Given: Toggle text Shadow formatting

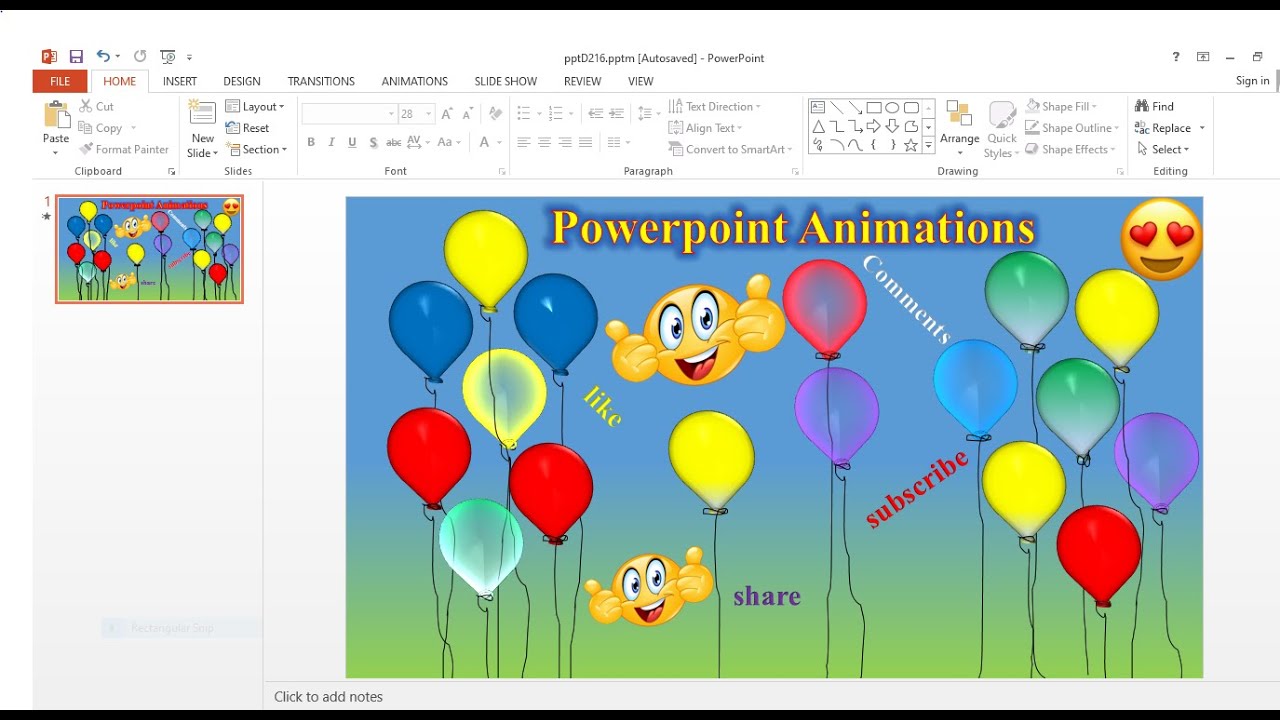Looking at the screenshot, I should (373, 142).
